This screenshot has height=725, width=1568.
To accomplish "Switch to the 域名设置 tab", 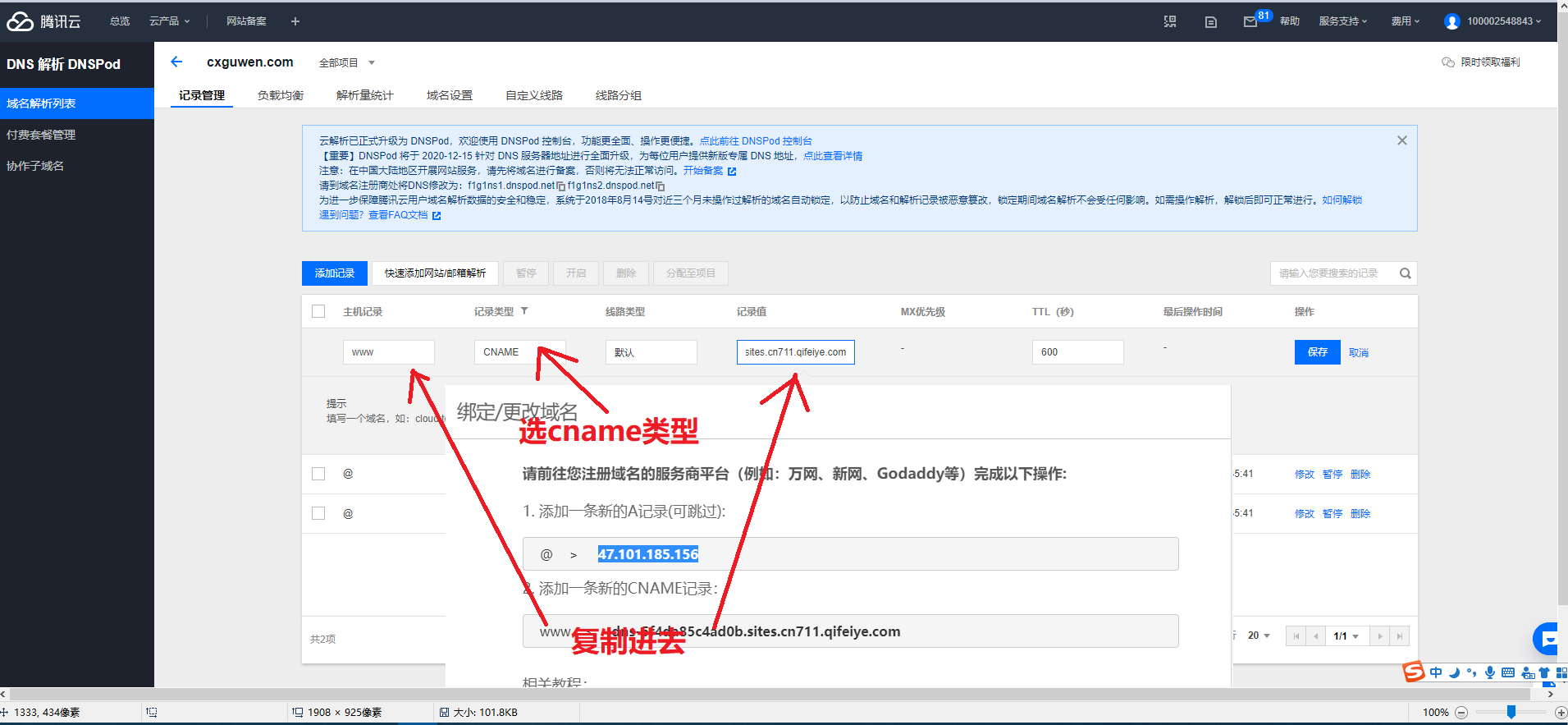I will [x=450, y=95].
